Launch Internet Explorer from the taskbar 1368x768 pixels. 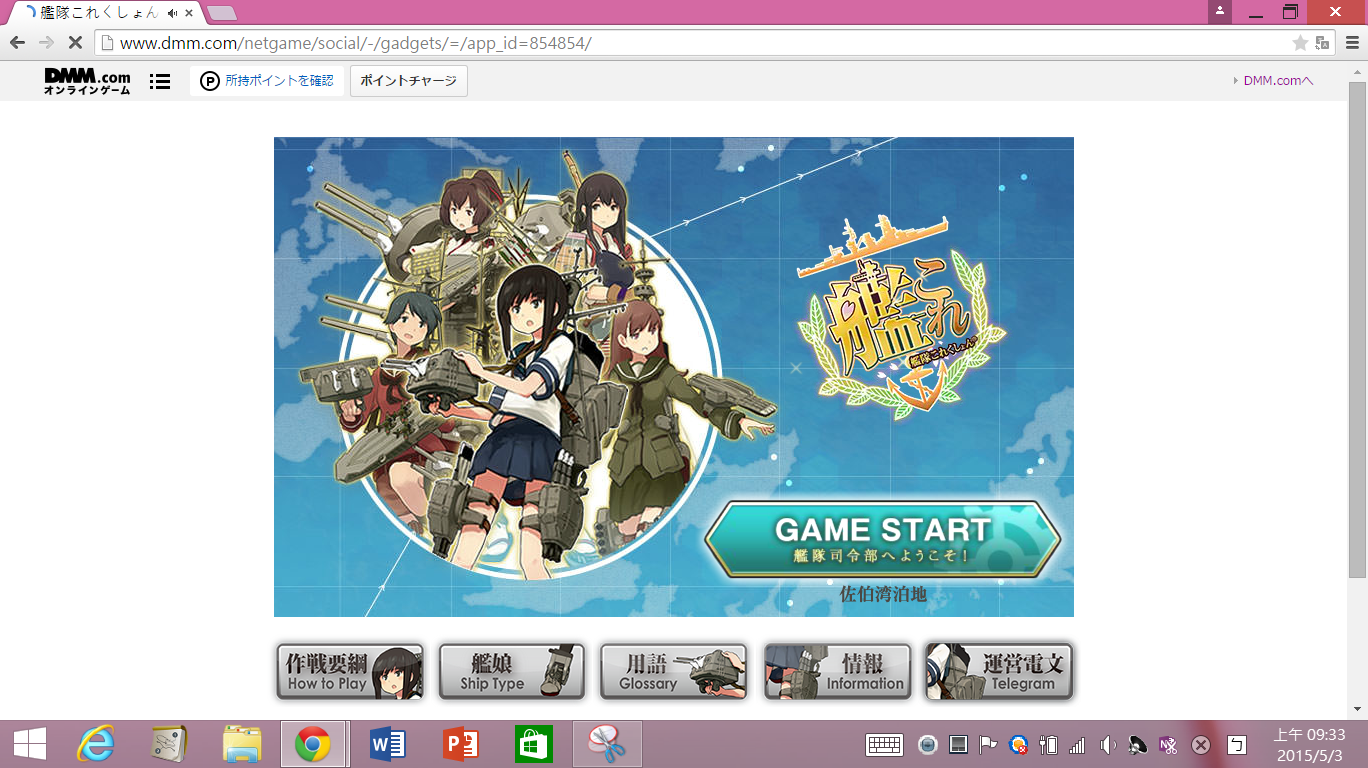coord(96,744)
